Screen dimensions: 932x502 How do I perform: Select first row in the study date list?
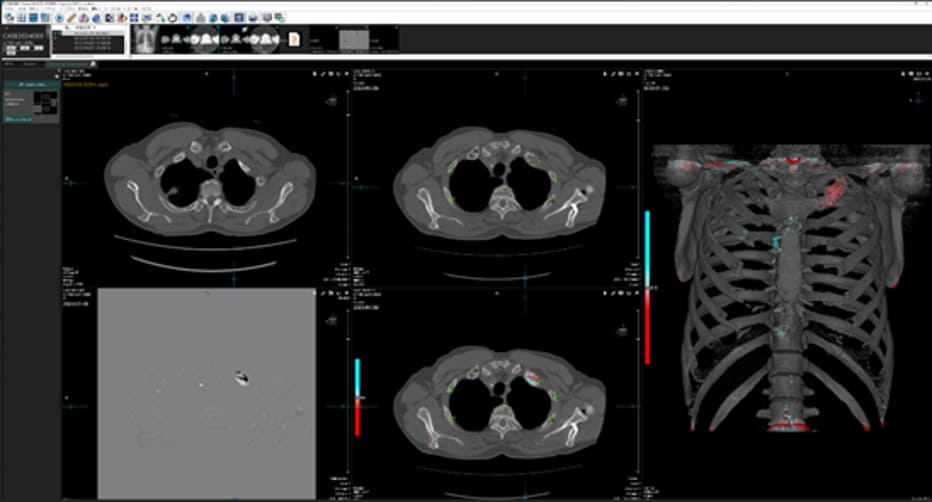click(89, 33)
